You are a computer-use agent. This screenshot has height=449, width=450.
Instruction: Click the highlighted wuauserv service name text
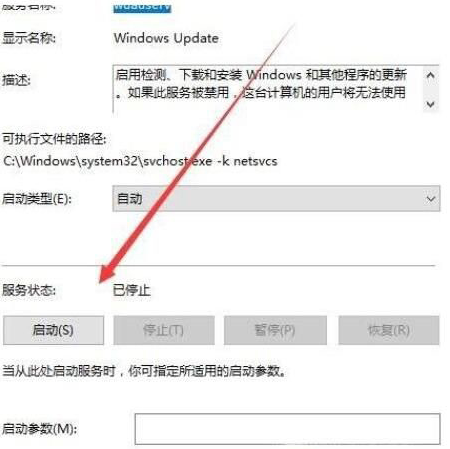point(142,7)
